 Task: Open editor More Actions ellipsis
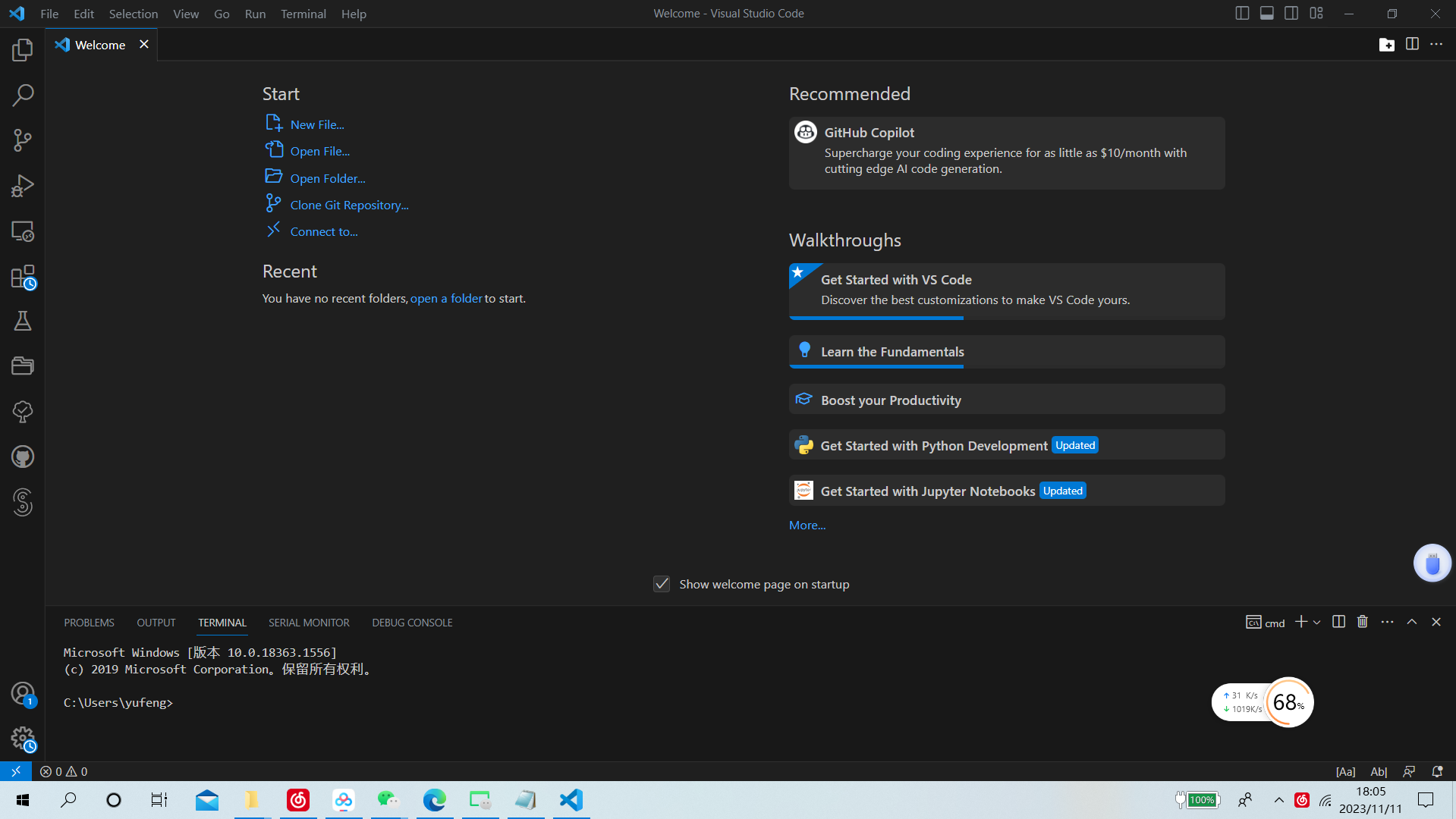coord(1436,44)
